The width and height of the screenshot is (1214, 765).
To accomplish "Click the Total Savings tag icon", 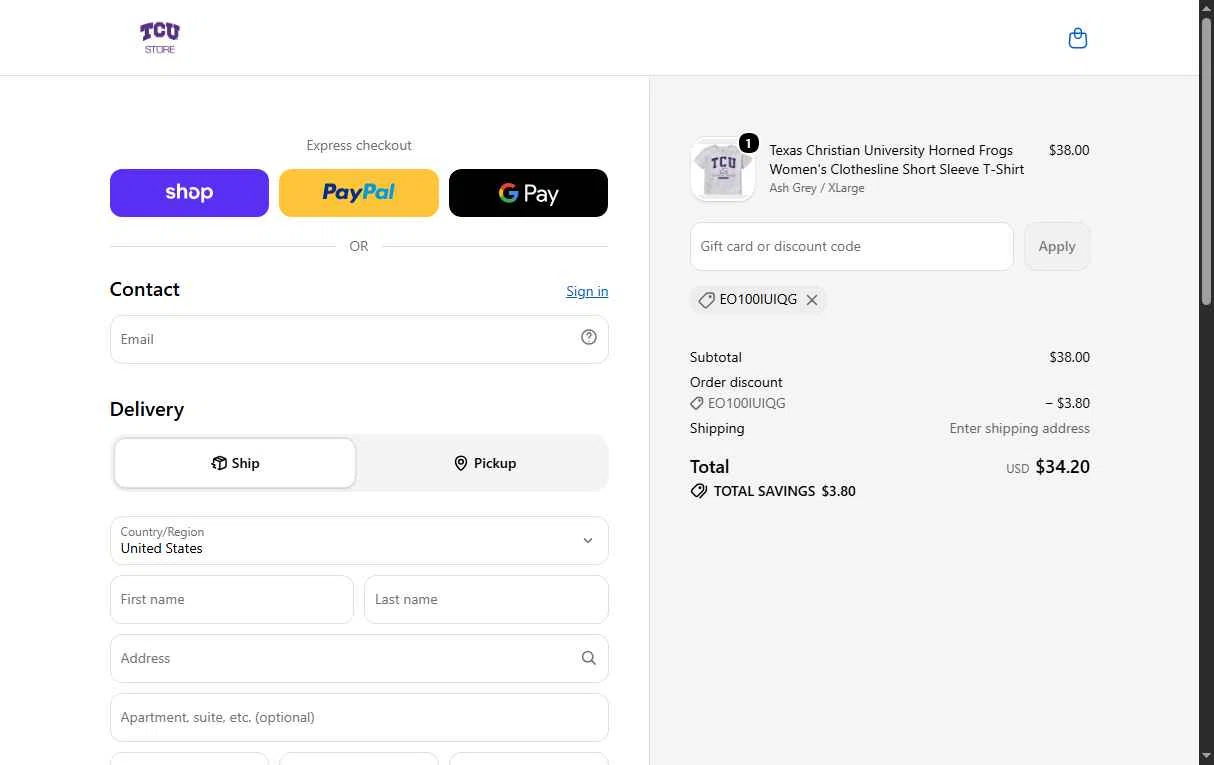I will [699, 491].
